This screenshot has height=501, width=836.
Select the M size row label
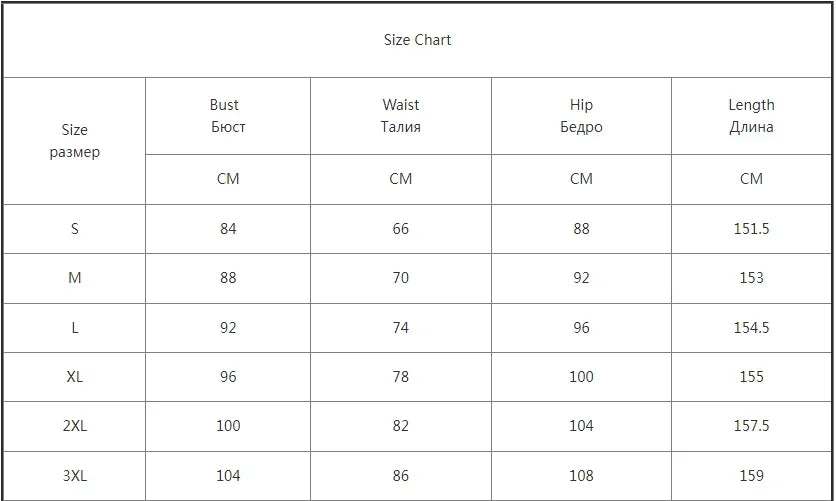tap(75, 278)
